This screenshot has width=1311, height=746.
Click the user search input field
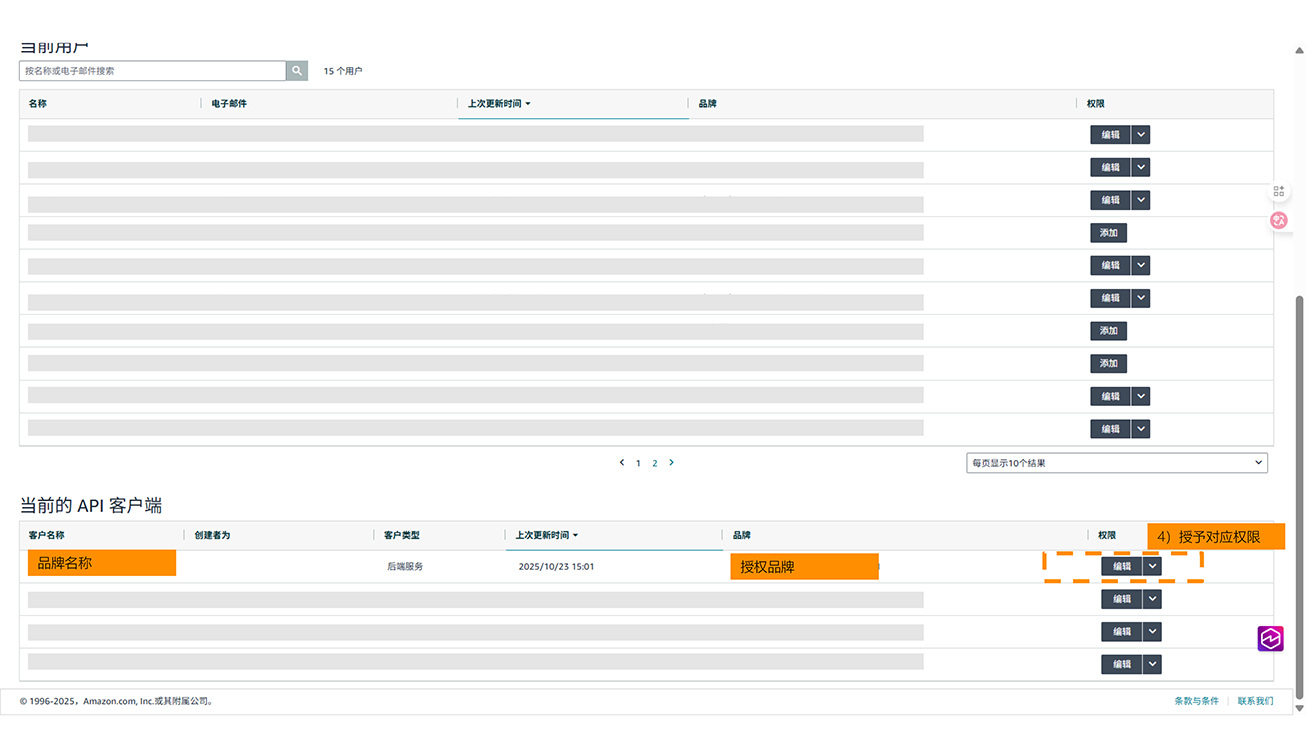point(152,71)
